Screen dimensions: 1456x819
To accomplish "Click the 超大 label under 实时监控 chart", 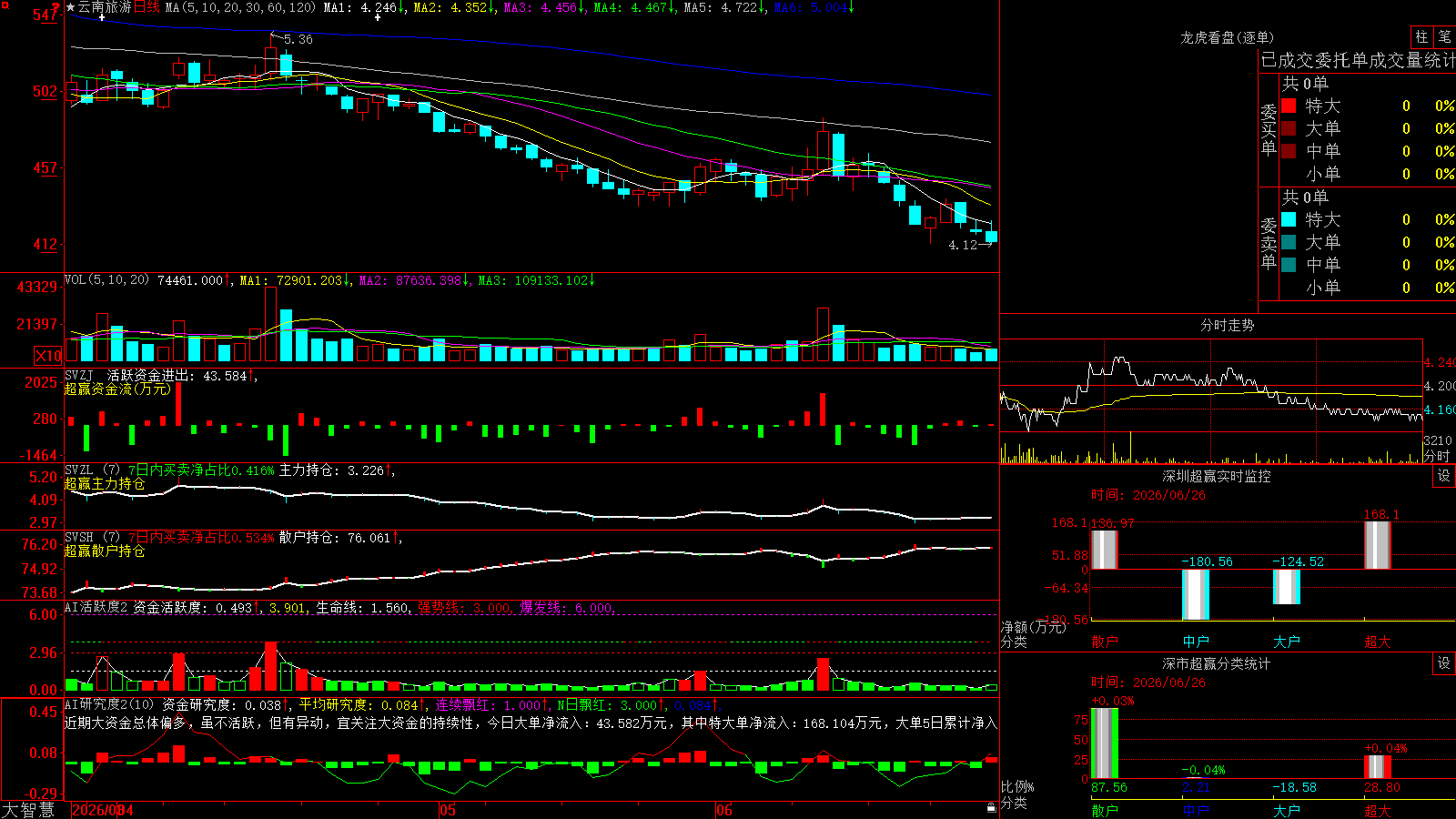I will [x=1378, y=642].
